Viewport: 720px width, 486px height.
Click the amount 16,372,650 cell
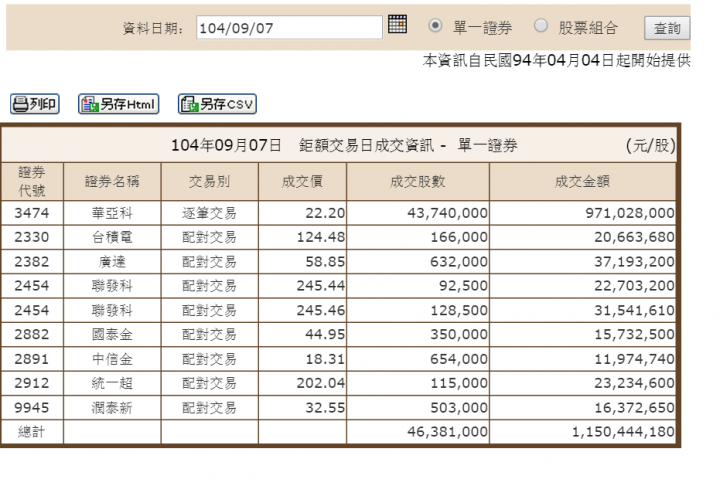582,408
